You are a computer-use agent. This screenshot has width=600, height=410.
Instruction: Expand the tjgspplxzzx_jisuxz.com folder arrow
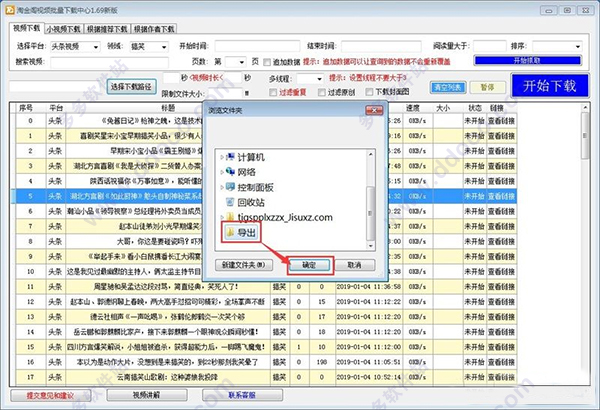pos(222,217)
